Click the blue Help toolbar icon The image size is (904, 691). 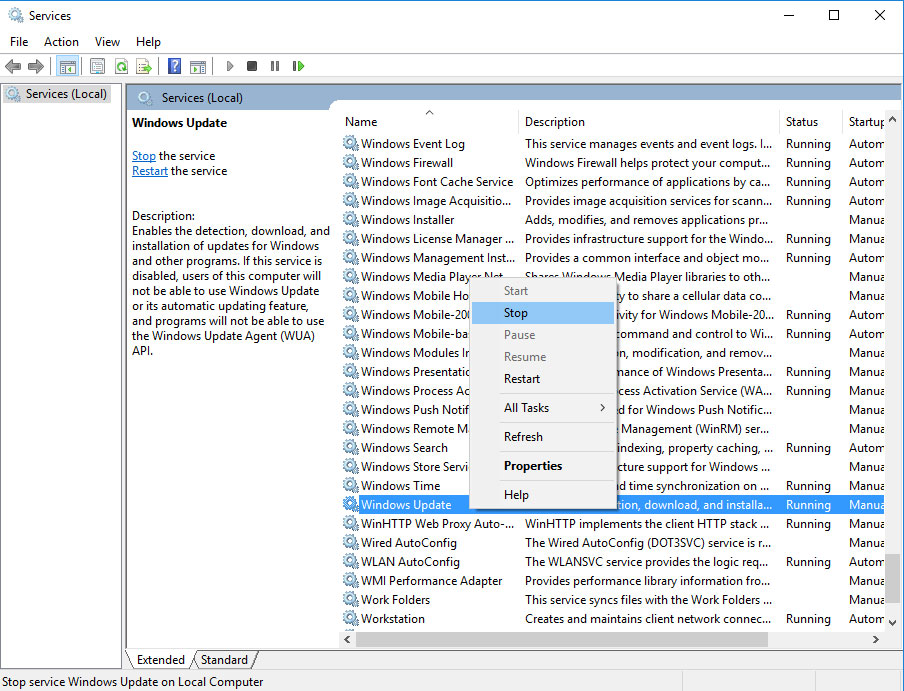[x=174, y=66]
